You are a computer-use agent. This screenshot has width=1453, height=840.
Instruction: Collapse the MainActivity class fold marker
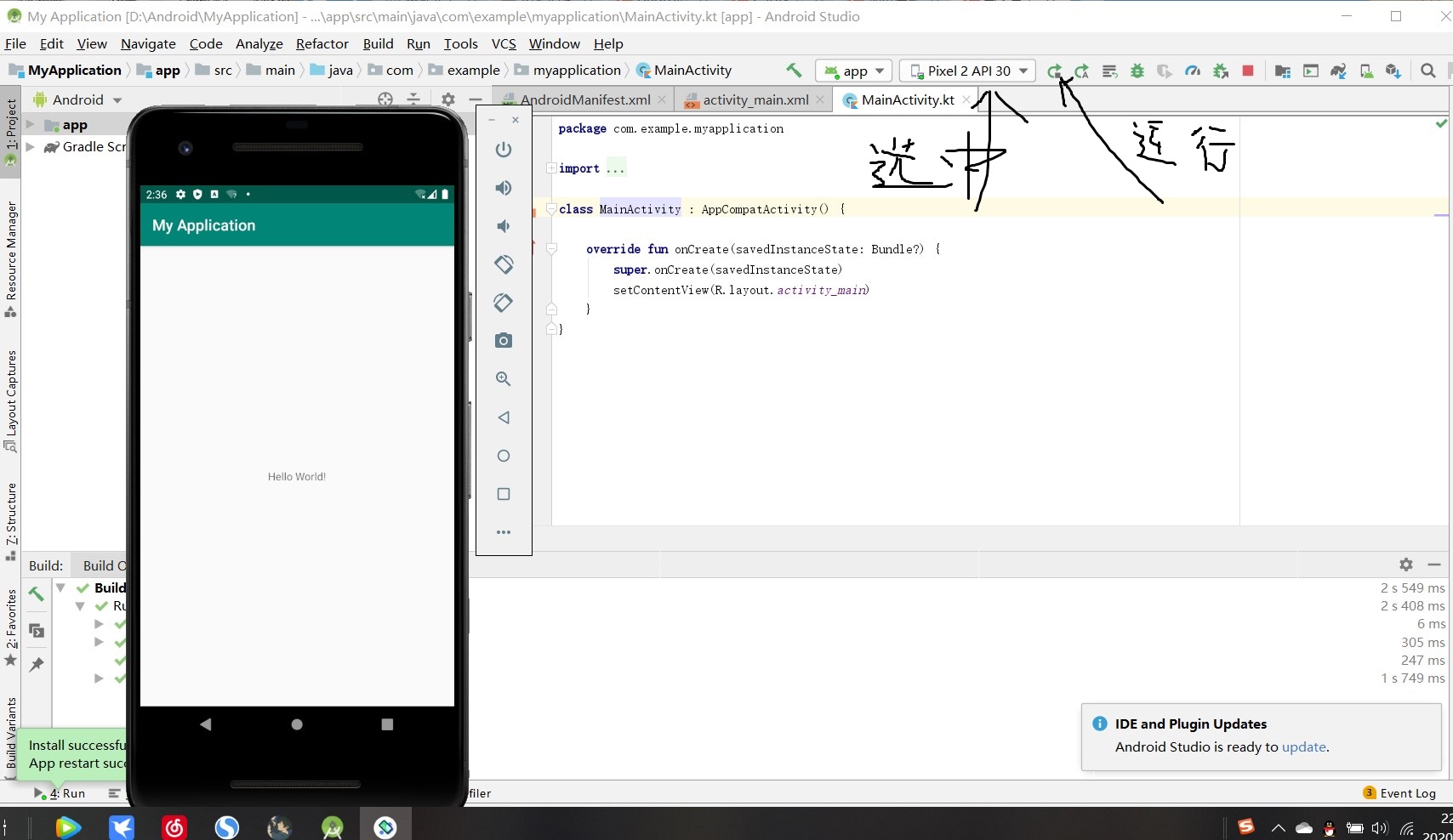click(x=551, y=209)
